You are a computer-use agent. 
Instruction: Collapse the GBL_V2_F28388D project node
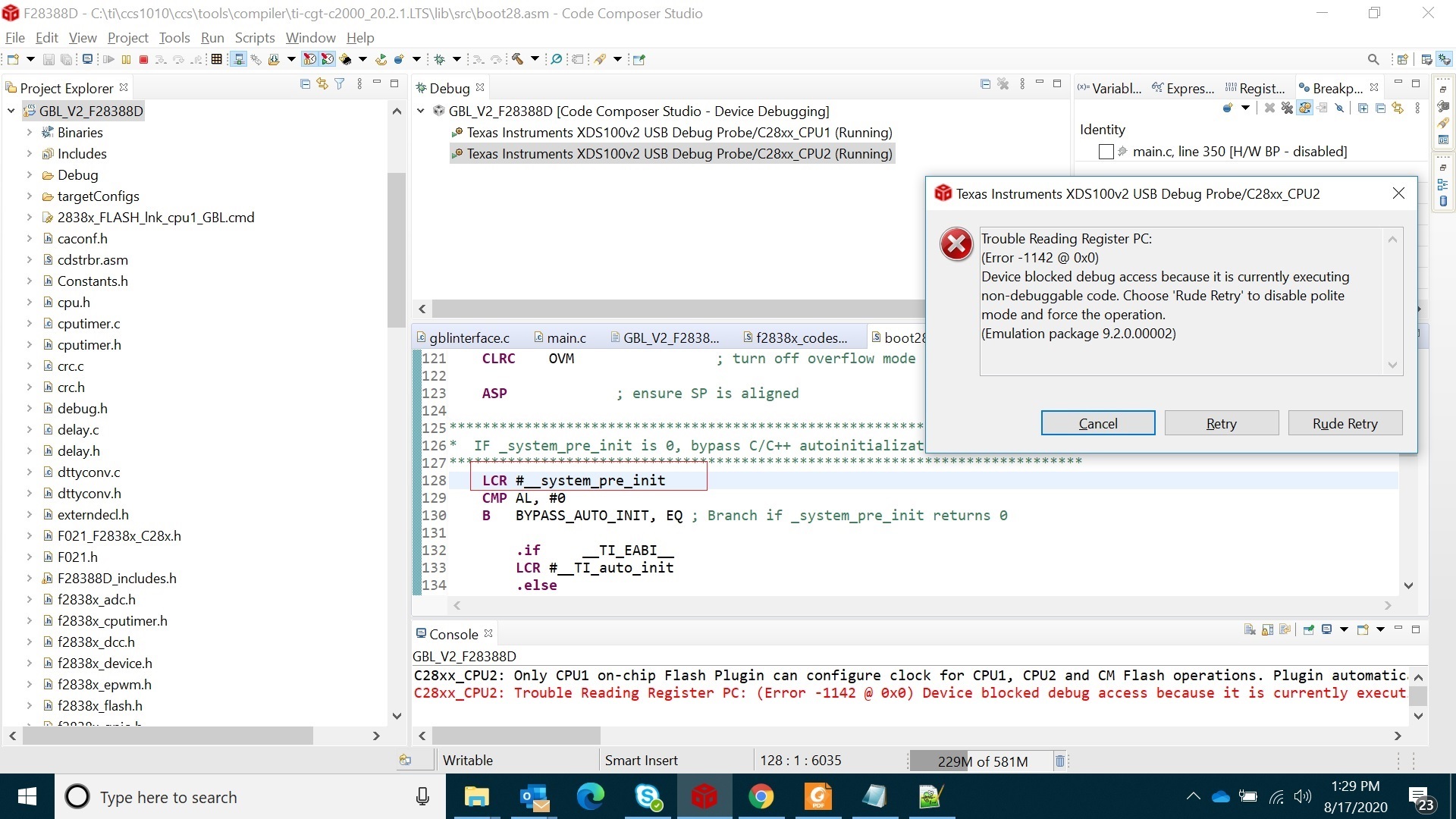click(x=11, y=111)
